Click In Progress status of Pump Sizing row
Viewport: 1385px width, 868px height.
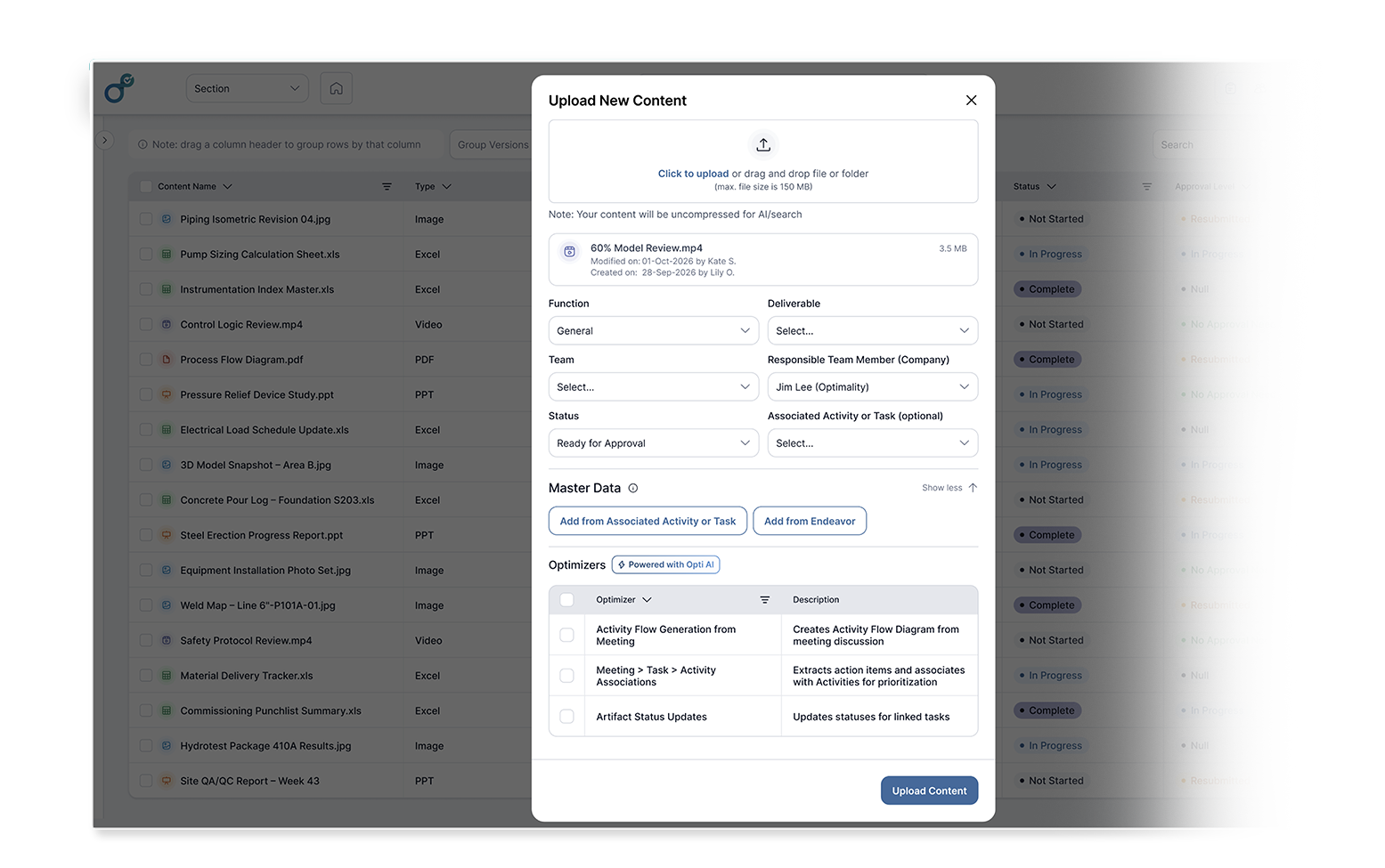point(1051,255)
